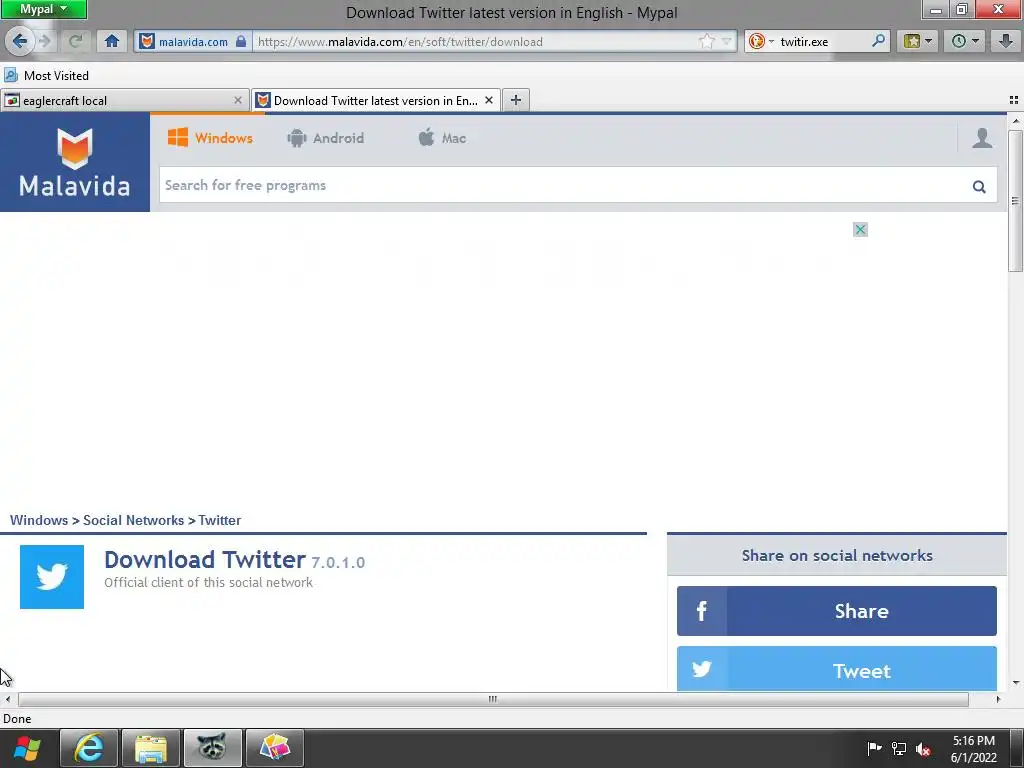Open File Explorer from the taskbar
The height and width of the screenshot is (768, 1024).
[151, 748]
